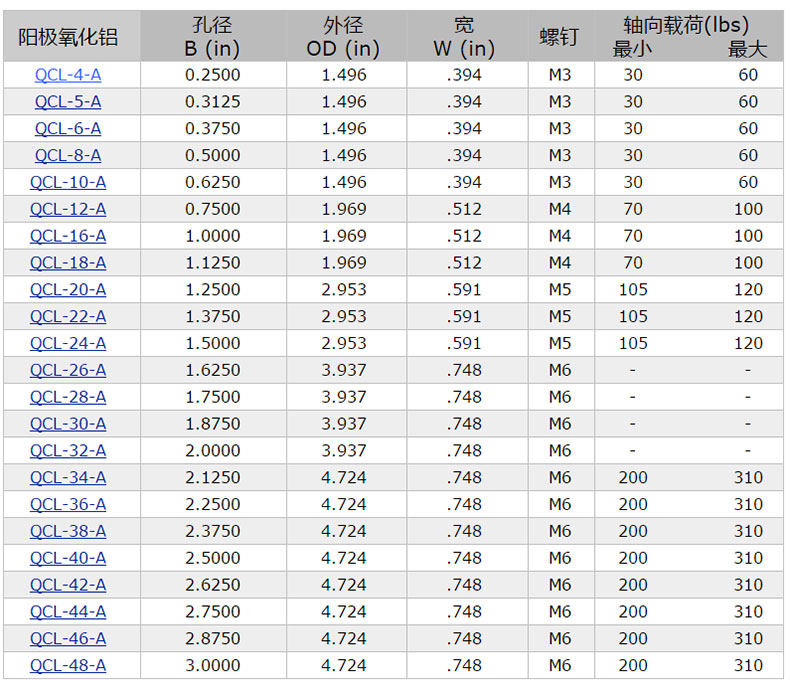Open the QCL-26-A product link

coord(68,370)
